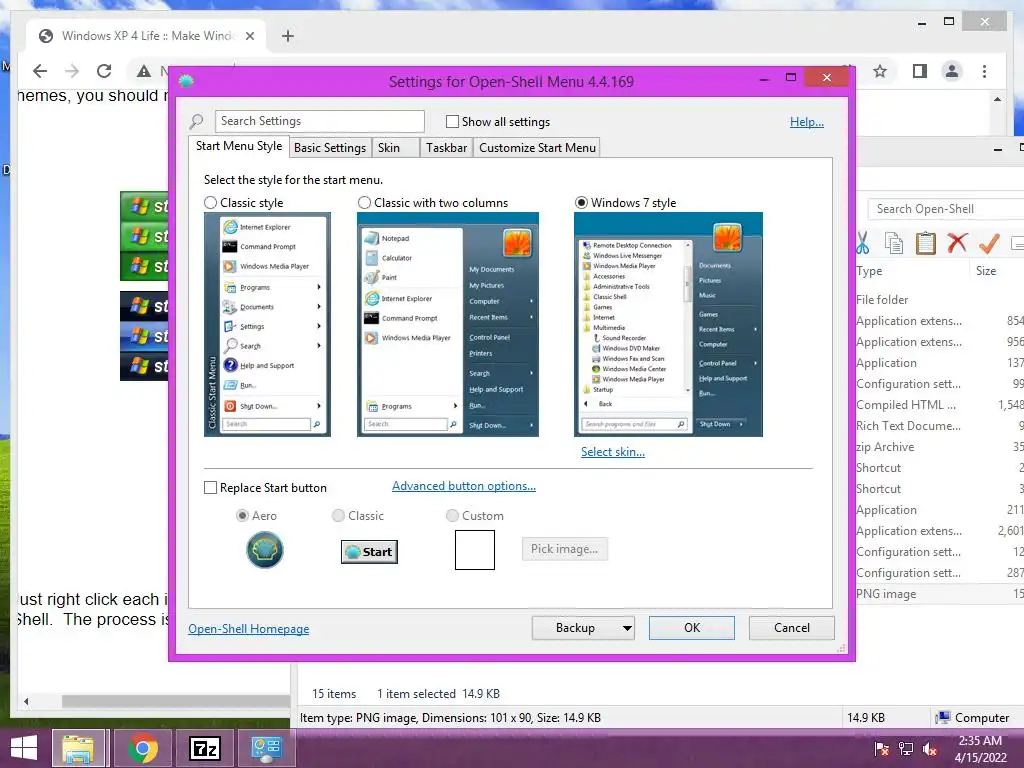Enable Show all settings checkbox
This screenshot has height=768, width=1024.
pyautogui.click(x=452, y=121)
